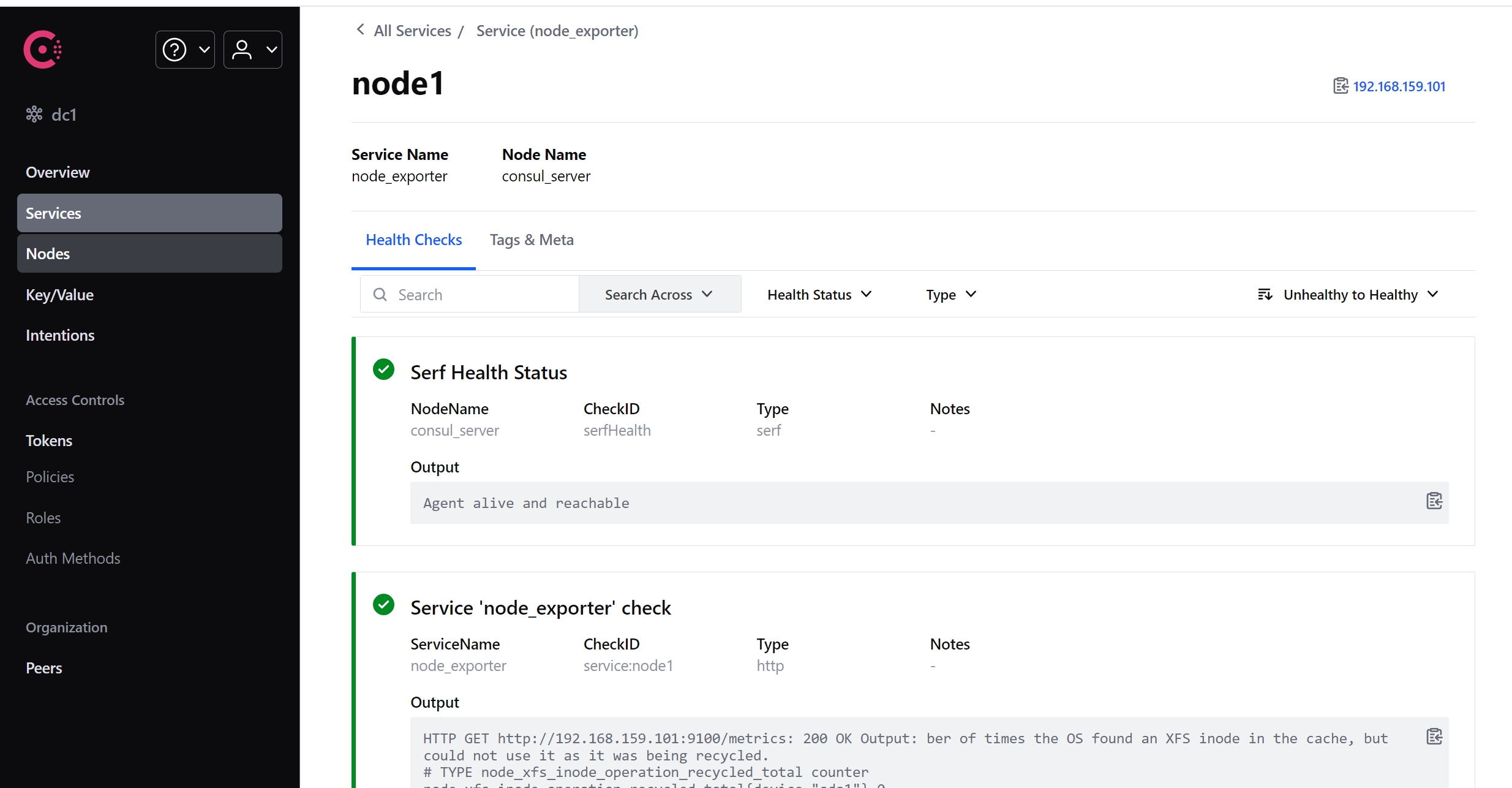Go back to All Services
This screenshot has height=788, width=1512.
coord(412,31)
